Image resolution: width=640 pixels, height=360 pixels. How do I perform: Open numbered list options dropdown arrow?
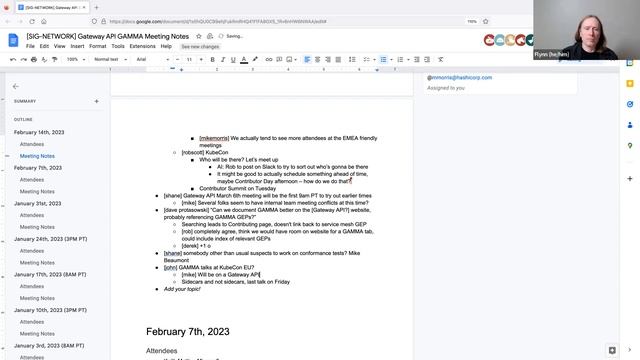[x=408, y=60]
